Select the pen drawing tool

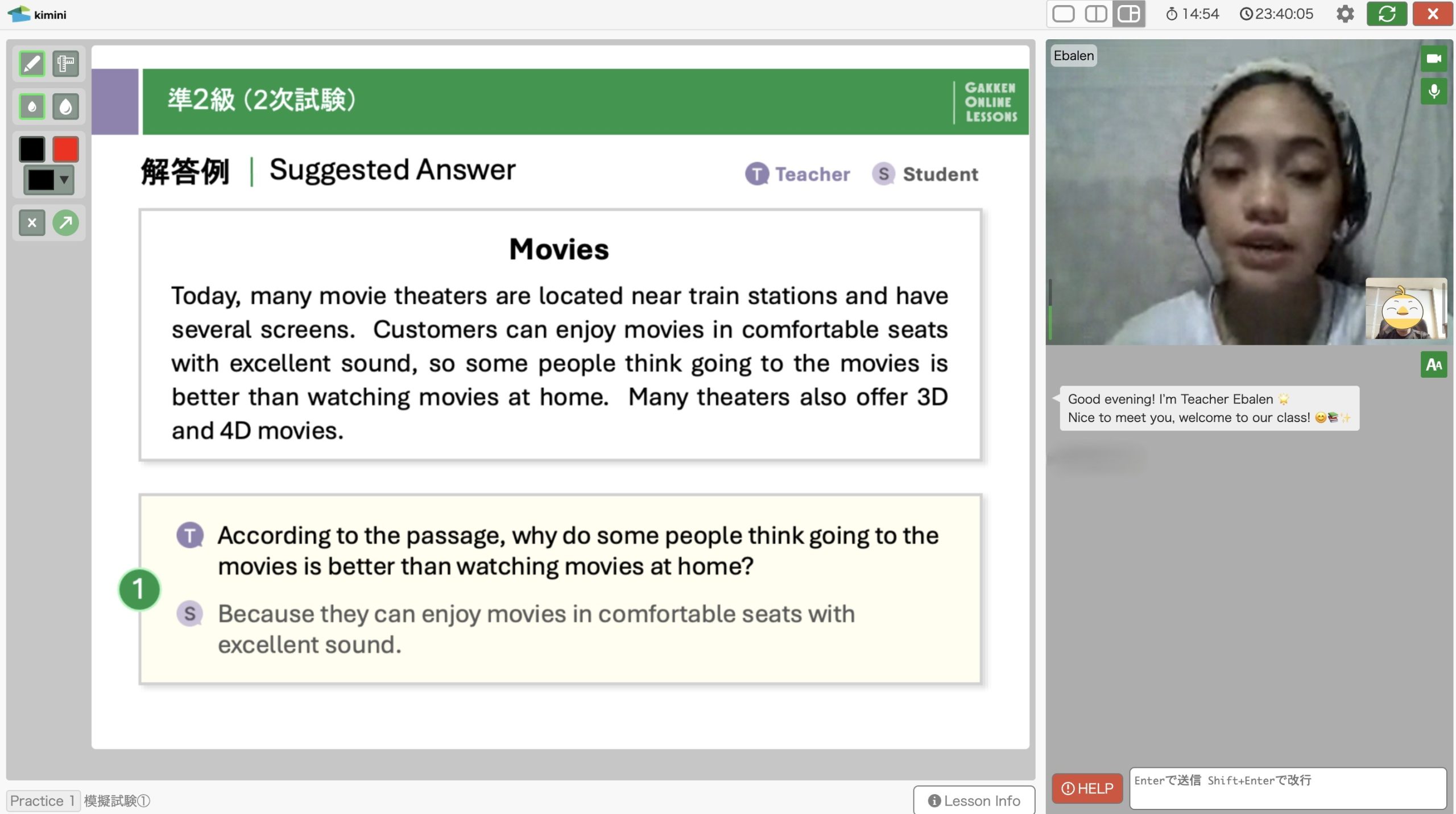(32, 63)
